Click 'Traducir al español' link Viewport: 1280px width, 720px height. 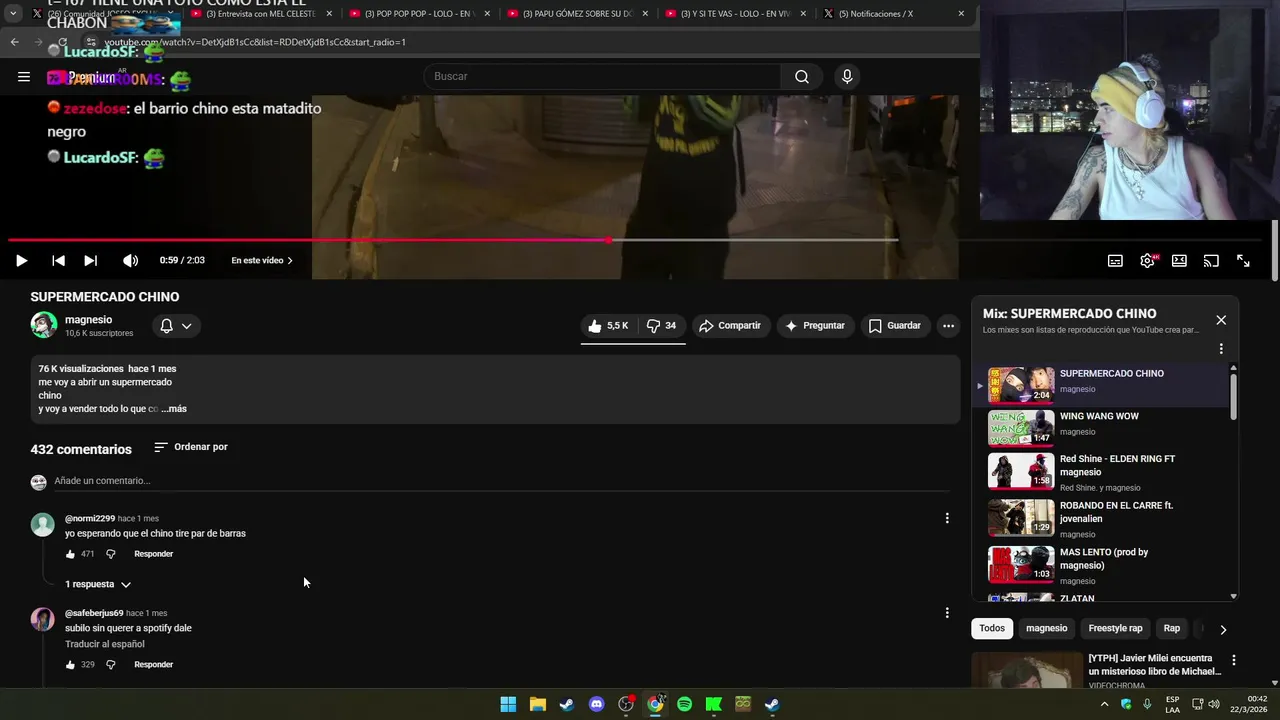click(105, 644)
